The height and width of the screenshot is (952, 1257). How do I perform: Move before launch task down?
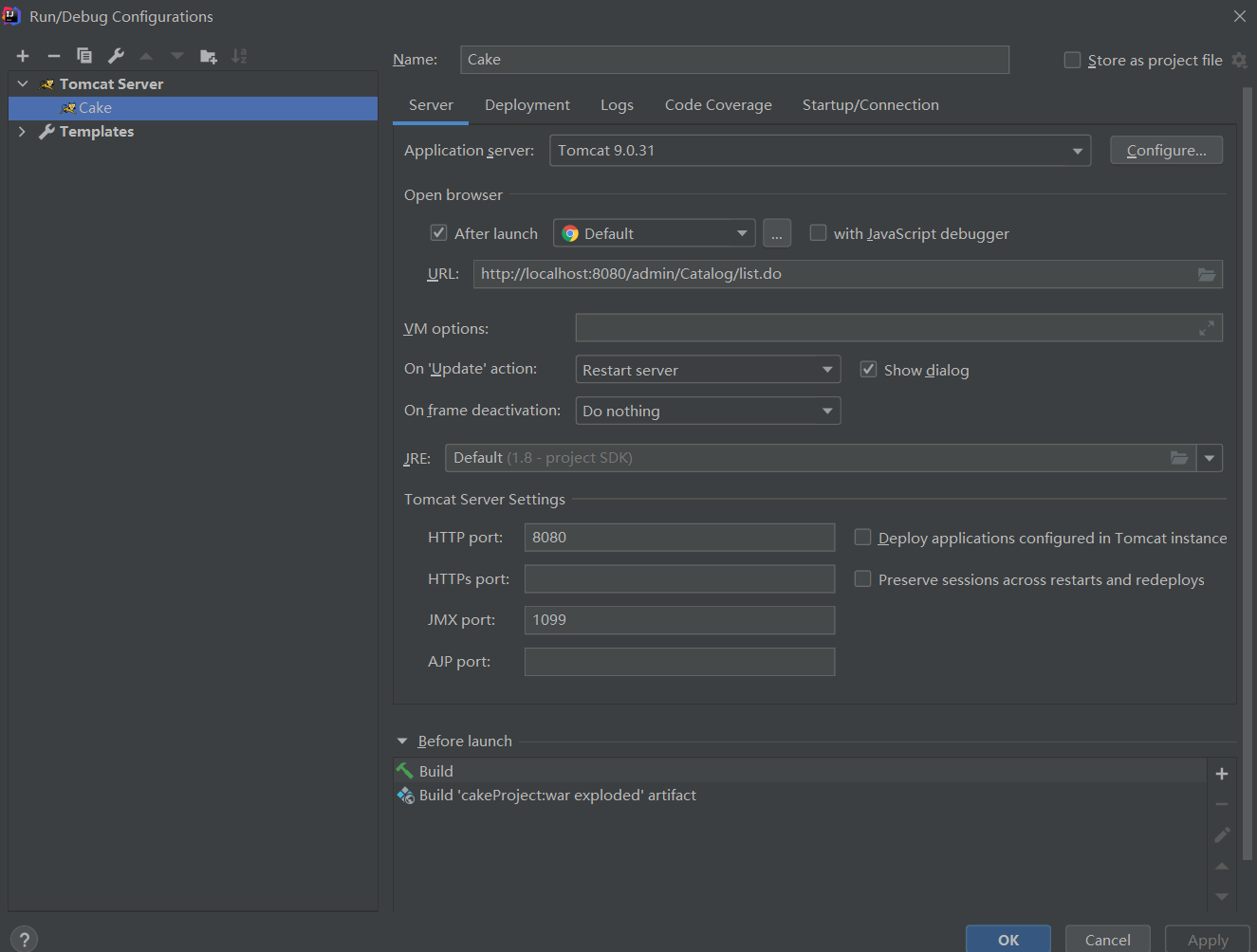pyautogui.click(x=1222, y=896)
